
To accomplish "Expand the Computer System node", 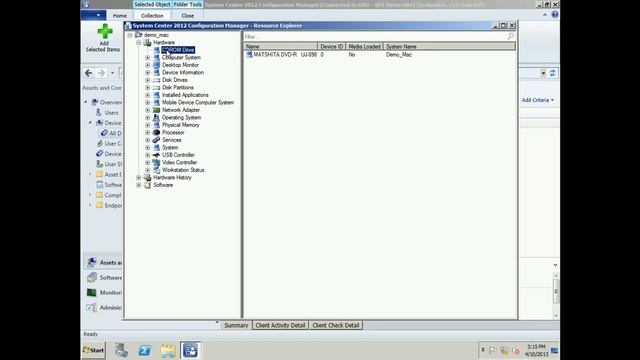I will (x=148, y=58).
